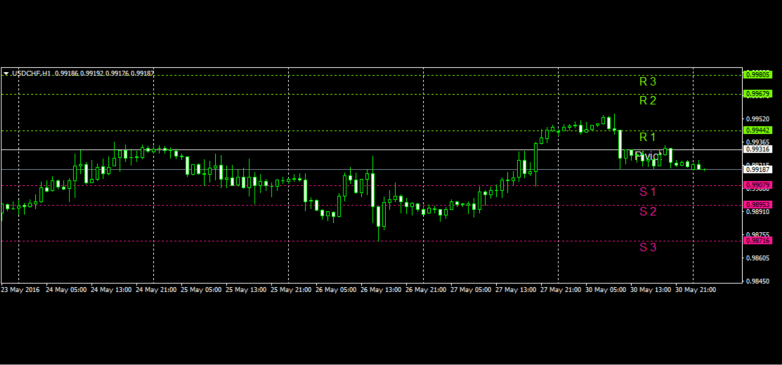Screen dimensions: 782x365
Task: Click the 25 May 13:00 time label
Action: click(x=246, y=289)
